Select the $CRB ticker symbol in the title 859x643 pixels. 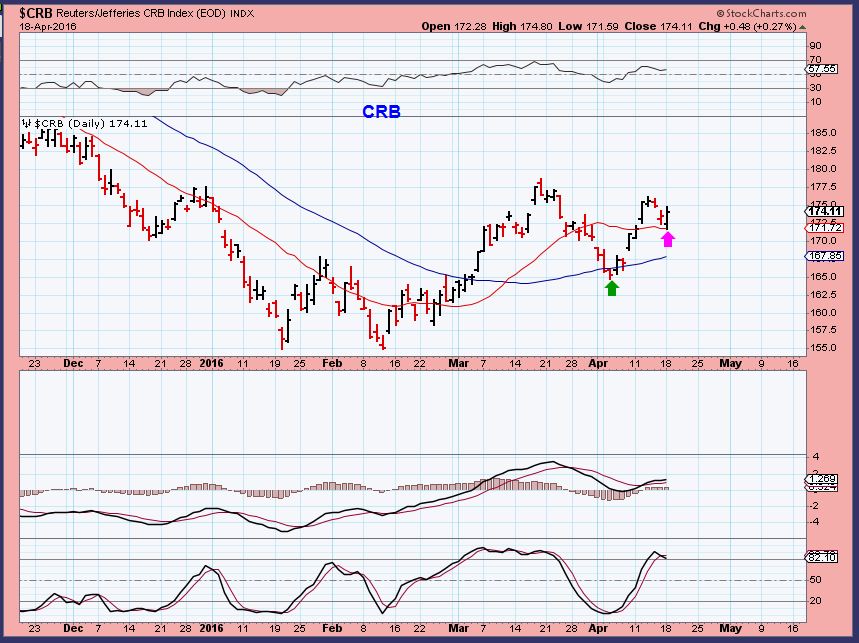[36, 13]
